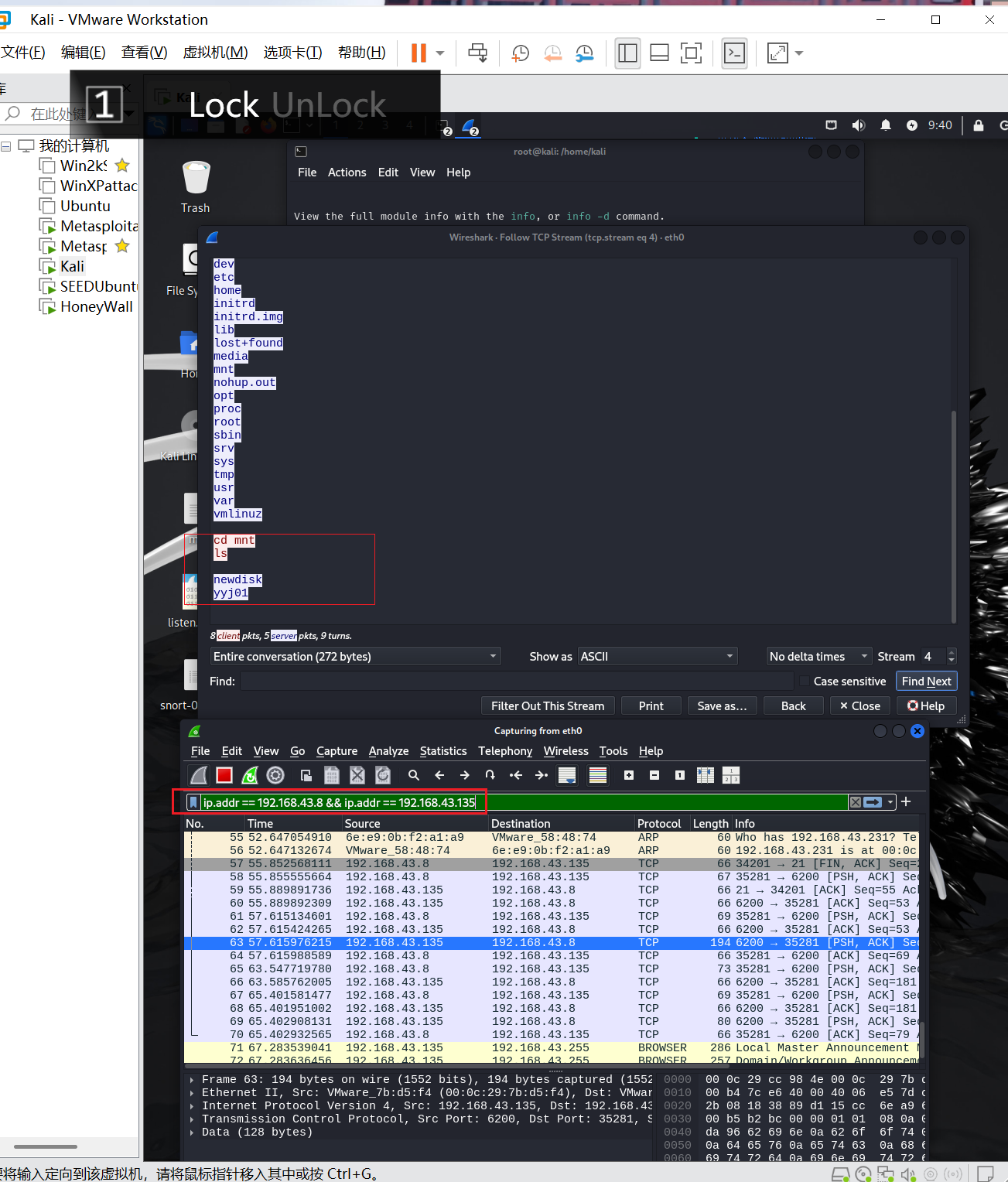This screenshot has height=1182, width=1008.
Task: Open the VMware 选项卡(T) menu
Action: [292, 53]
